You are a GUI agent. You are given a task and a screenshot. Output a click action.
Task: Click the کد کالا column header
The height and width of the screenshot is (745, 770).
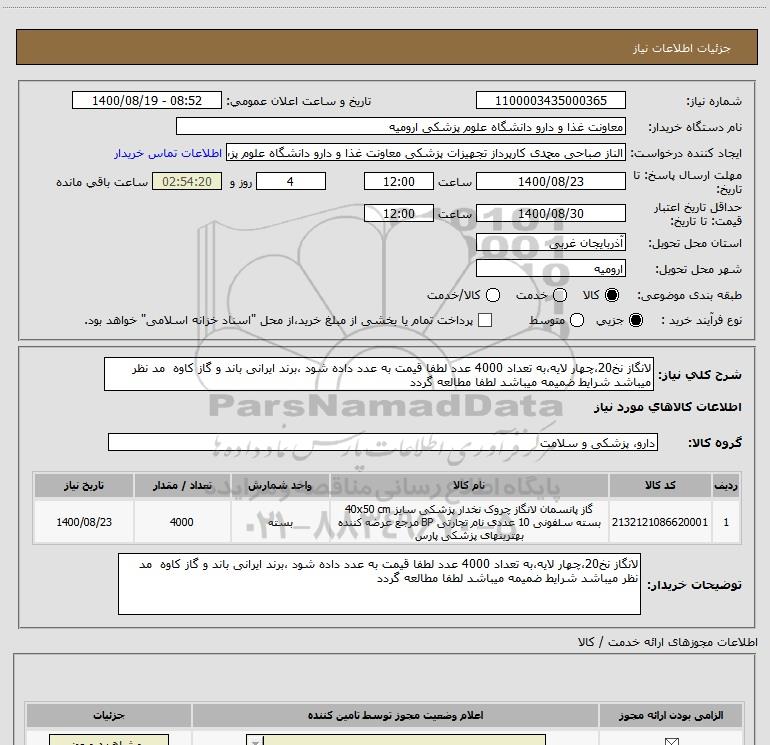[x=660, y=485]
